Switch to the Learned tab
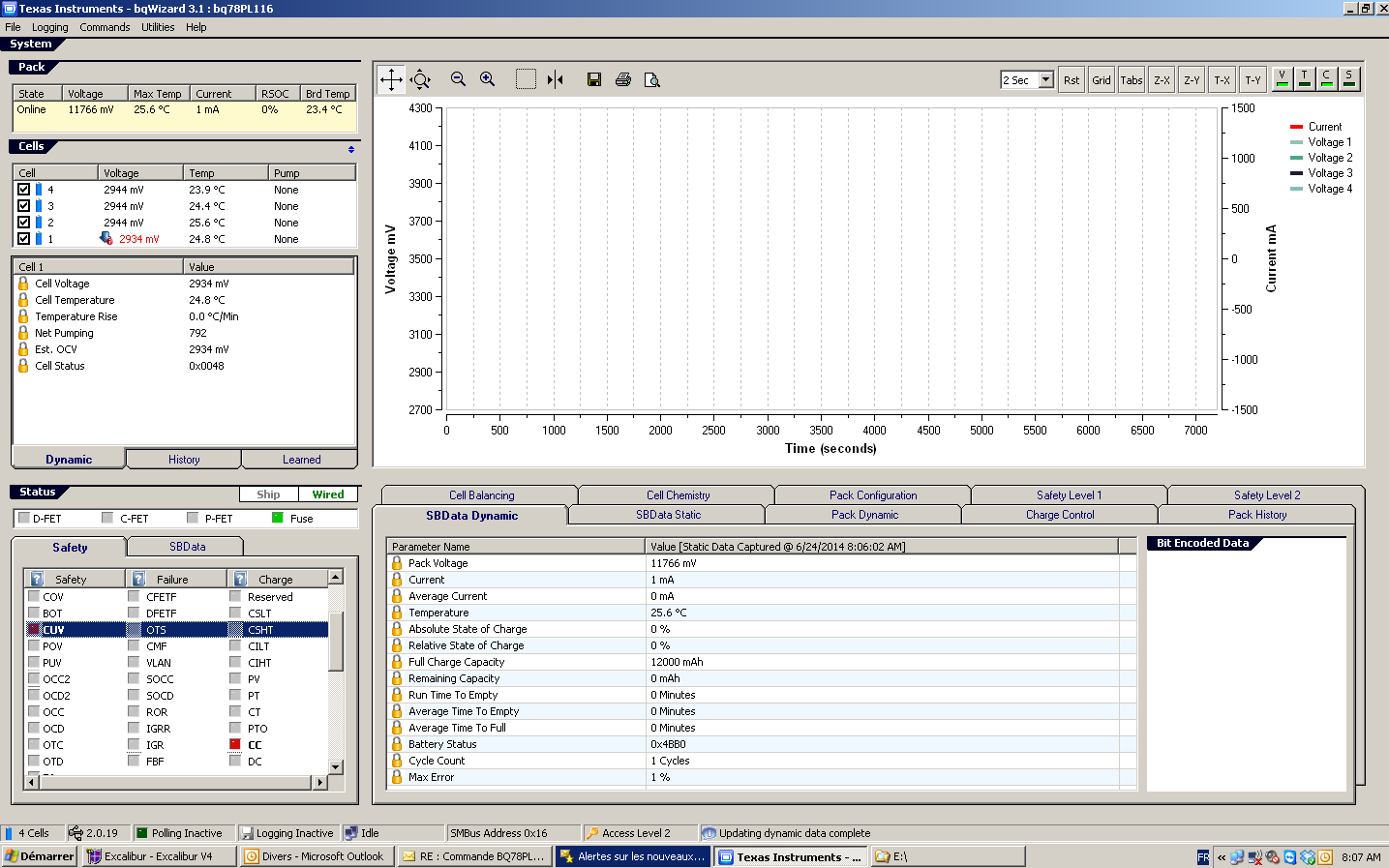 pos(301,460)
